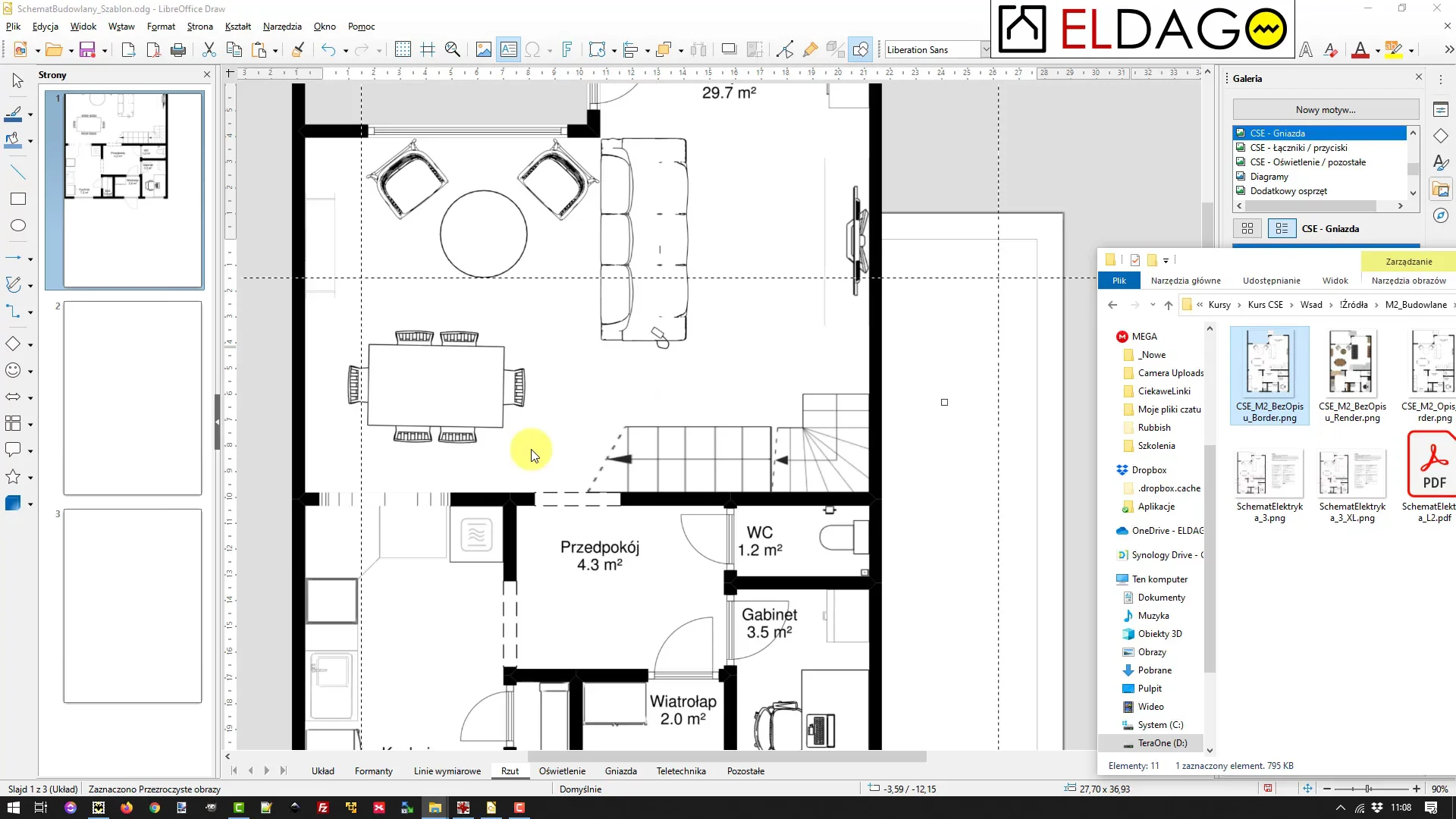Open the Navigator sidebar deck icon

(1441, 216)
